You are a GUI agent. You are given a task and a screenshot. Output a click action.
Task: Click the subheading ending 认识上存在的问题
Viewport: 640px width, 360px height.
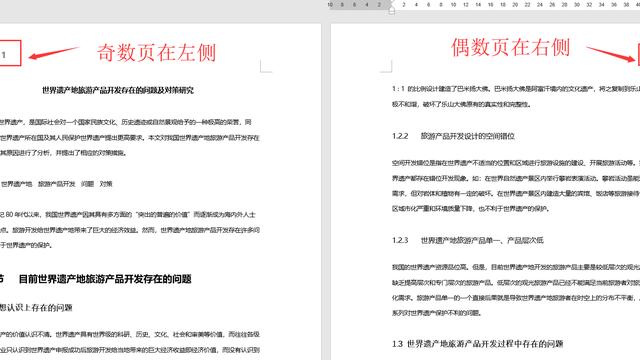[36, 308]
